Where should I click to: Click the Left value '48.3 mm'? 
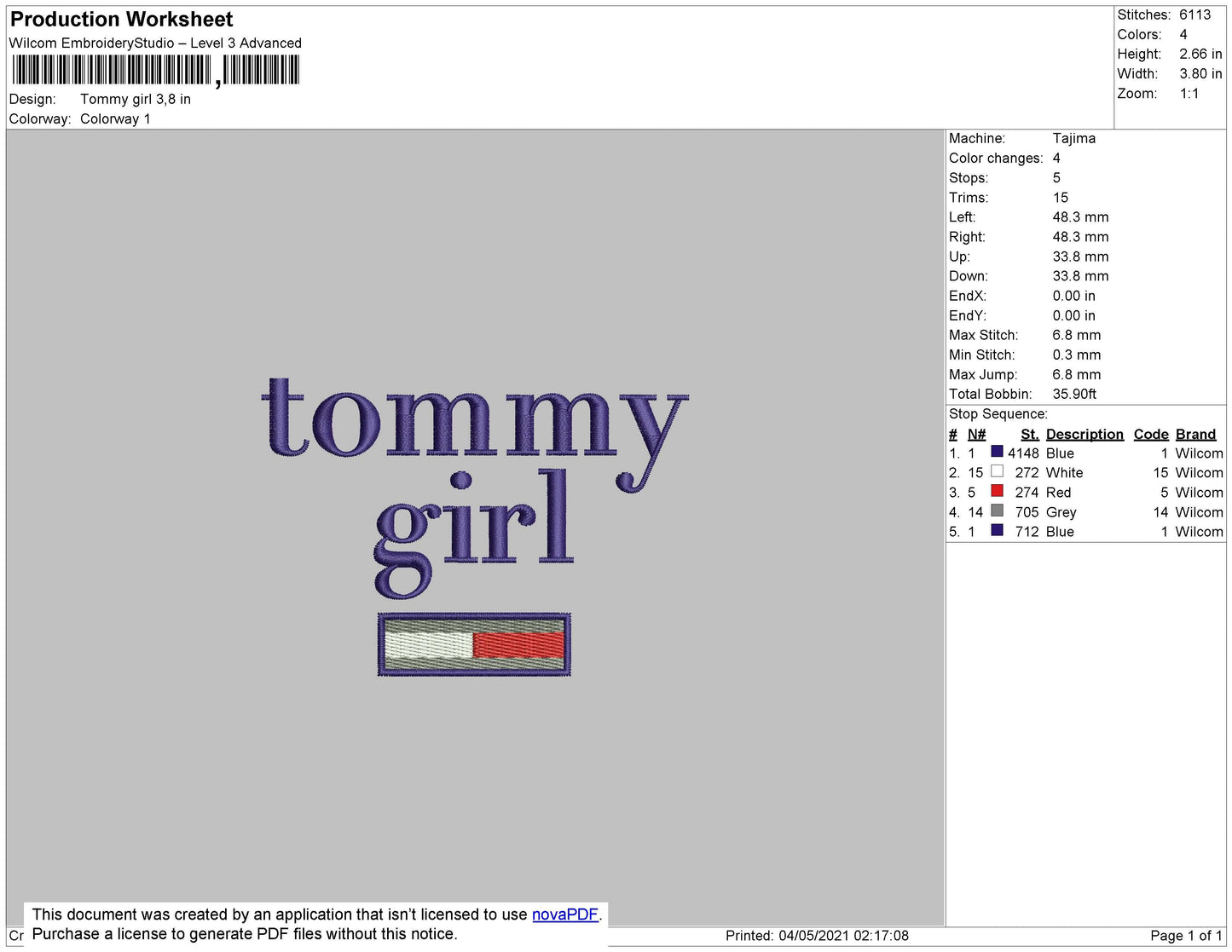(x=1080, y=216)
